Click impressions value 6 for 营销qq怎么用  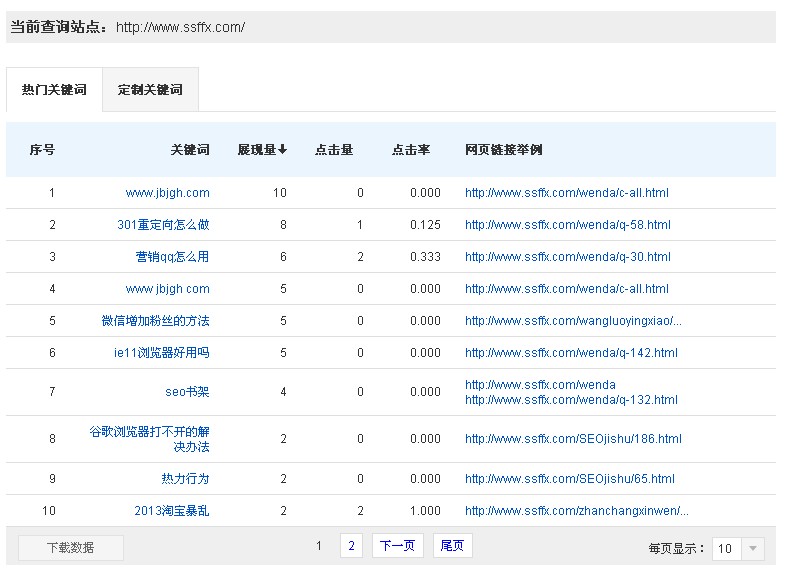[x=284, y=257]
